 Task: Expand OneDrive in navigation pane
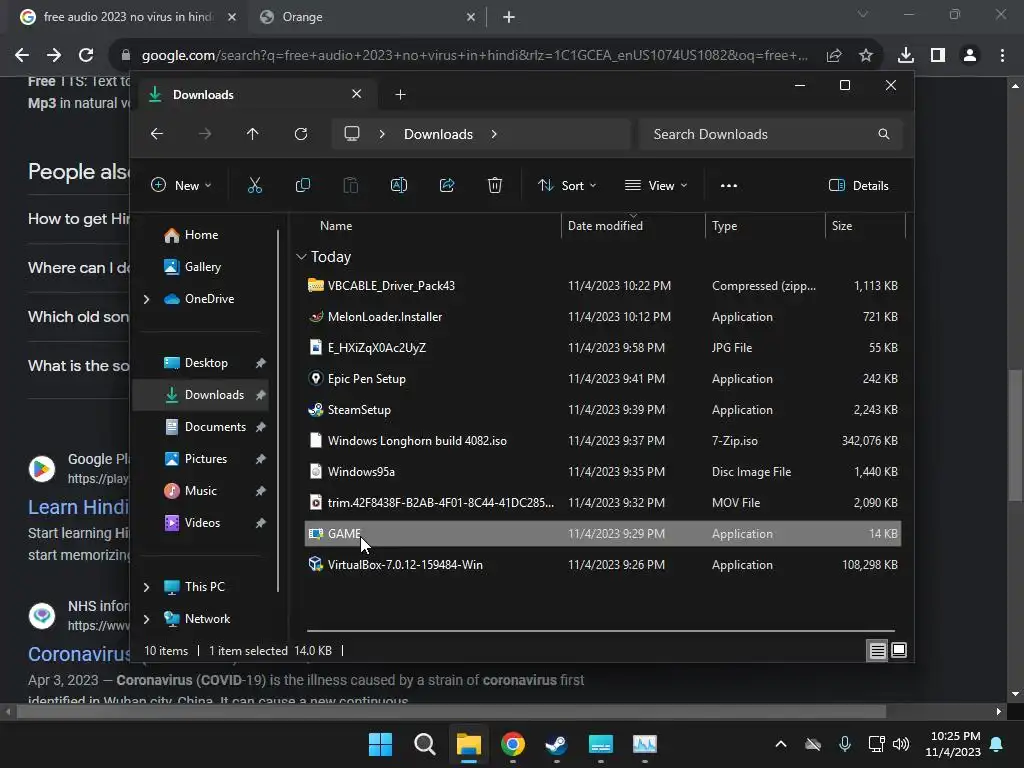146,299
